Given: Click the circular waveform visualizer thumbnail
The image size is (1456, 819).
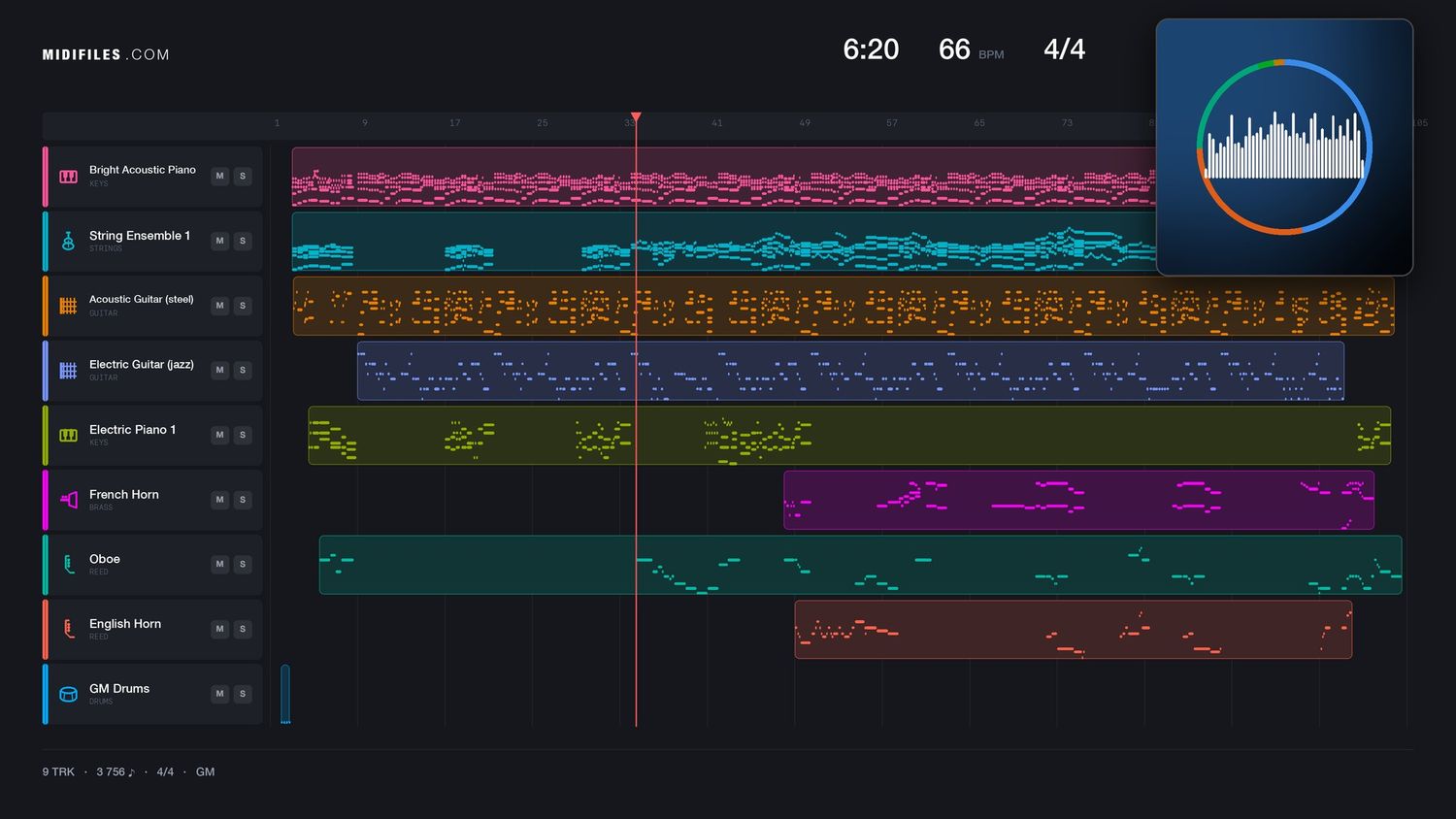Looking at the screenshot, I should 1284,147.
